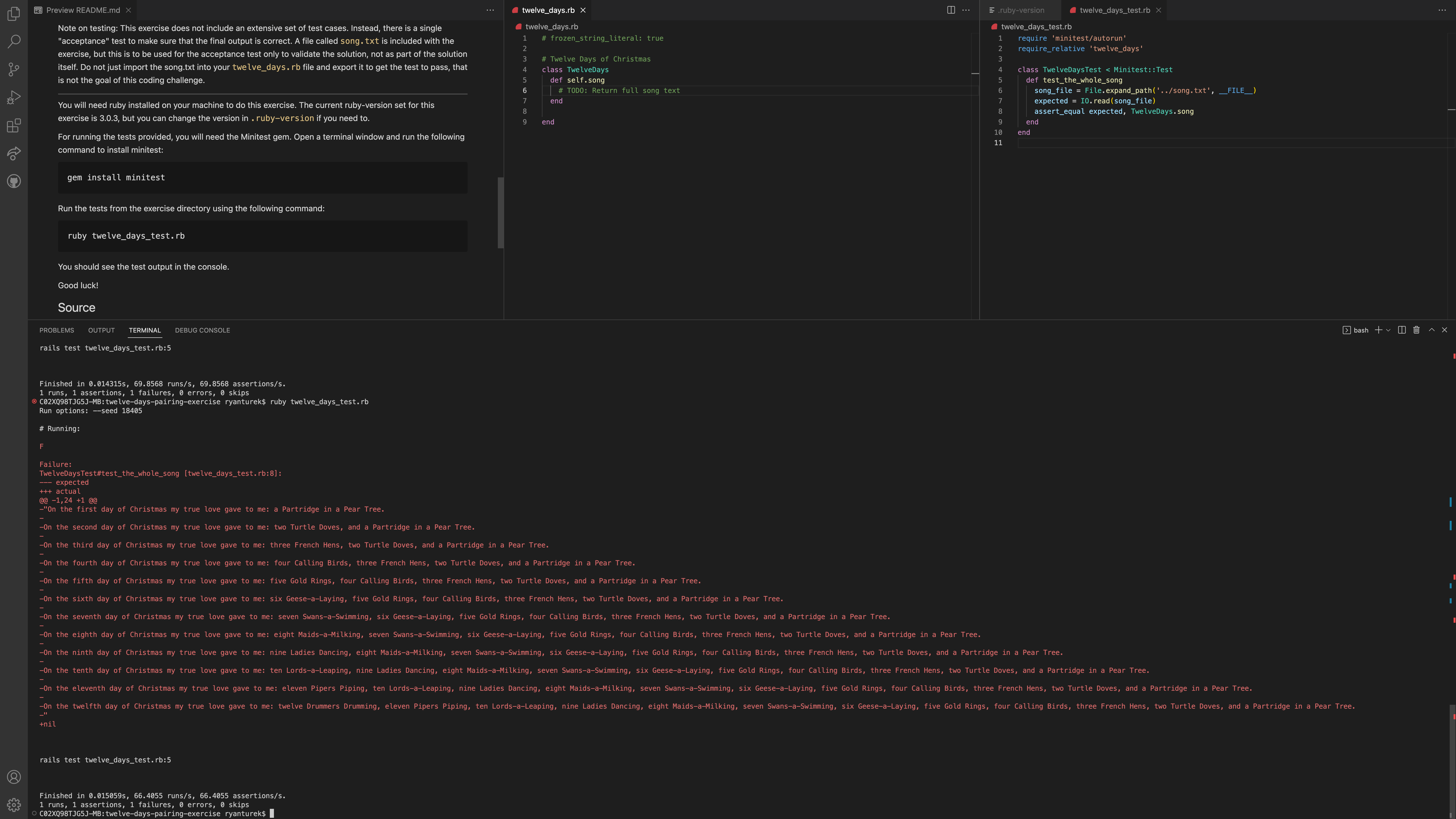Open the TERMINAL panel tab

(x=145, y=330)
